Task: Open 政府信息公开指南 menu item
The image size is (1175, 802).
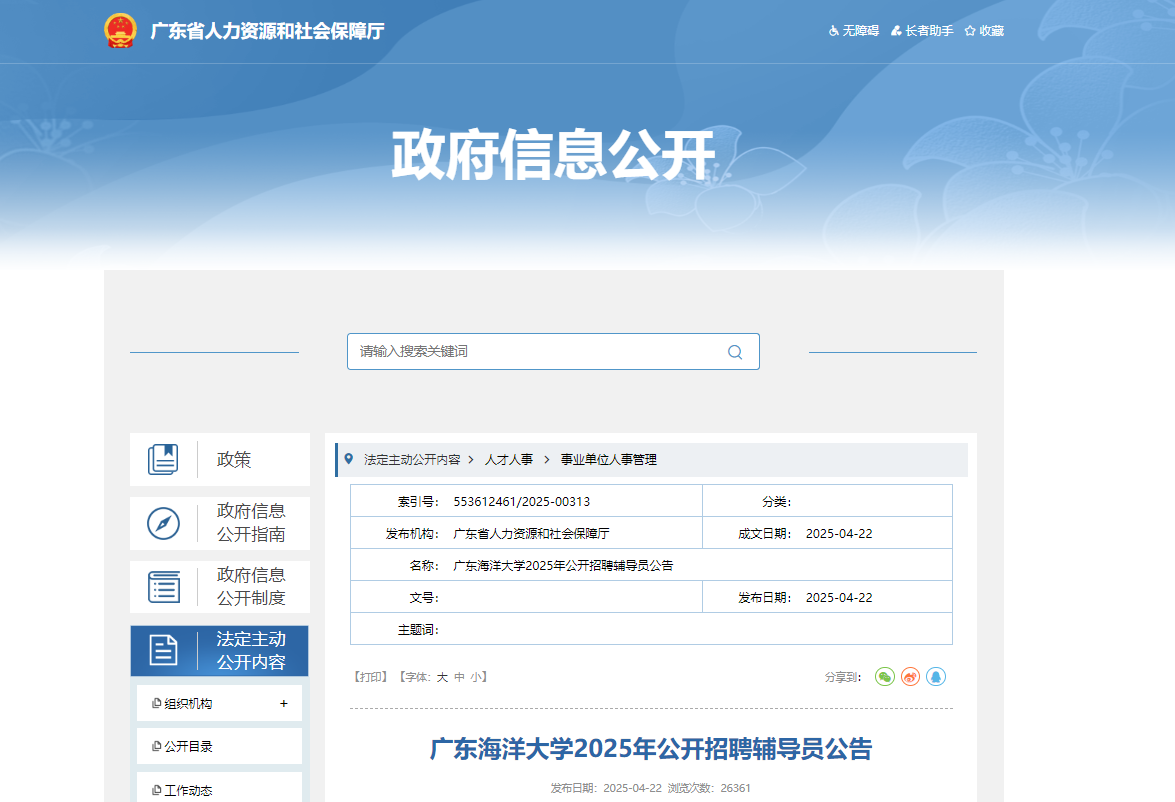Action: pyautogui.click(x=220, y=523)
